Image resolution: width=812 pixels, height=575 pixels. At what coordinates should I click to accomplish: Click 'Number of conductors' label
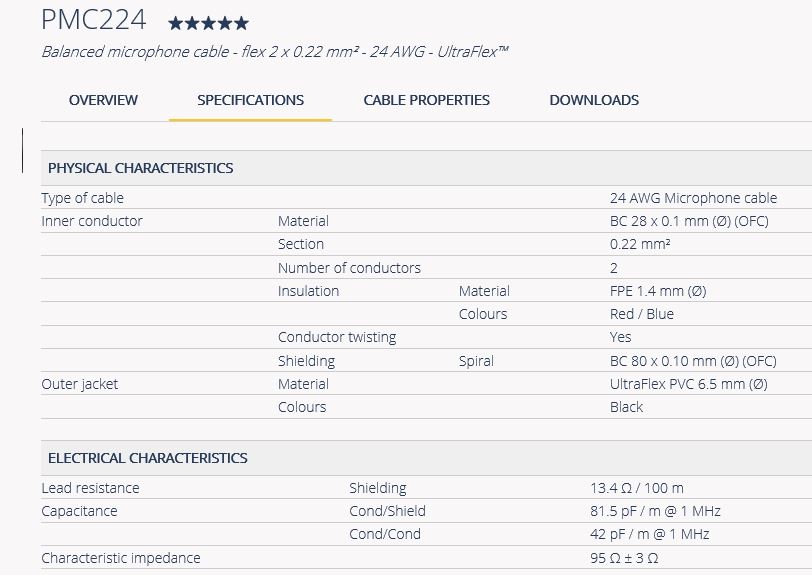pos(349,268)
